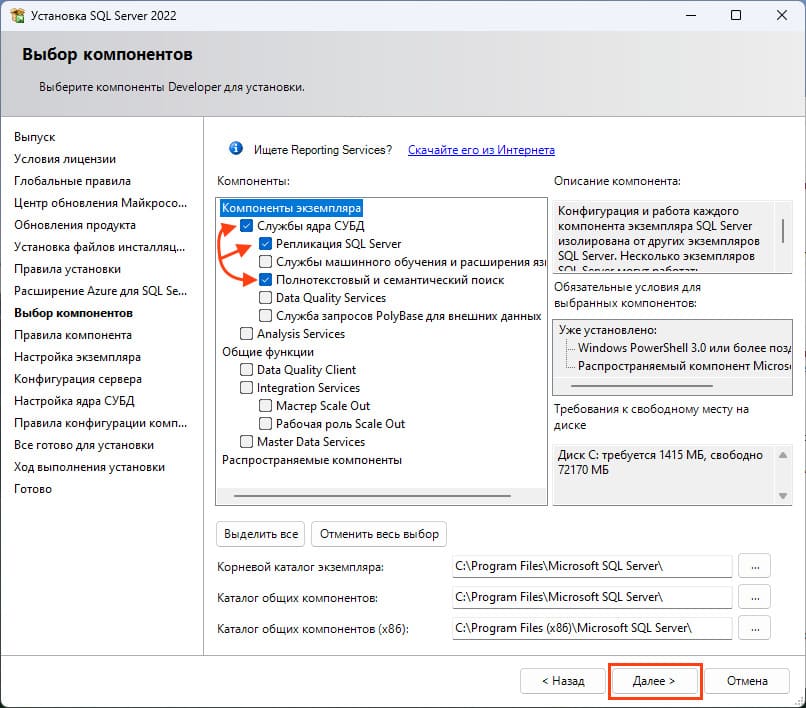Select the Компоненты экземпляра tree node
The image size is (806, 708).
coord(291,208)
